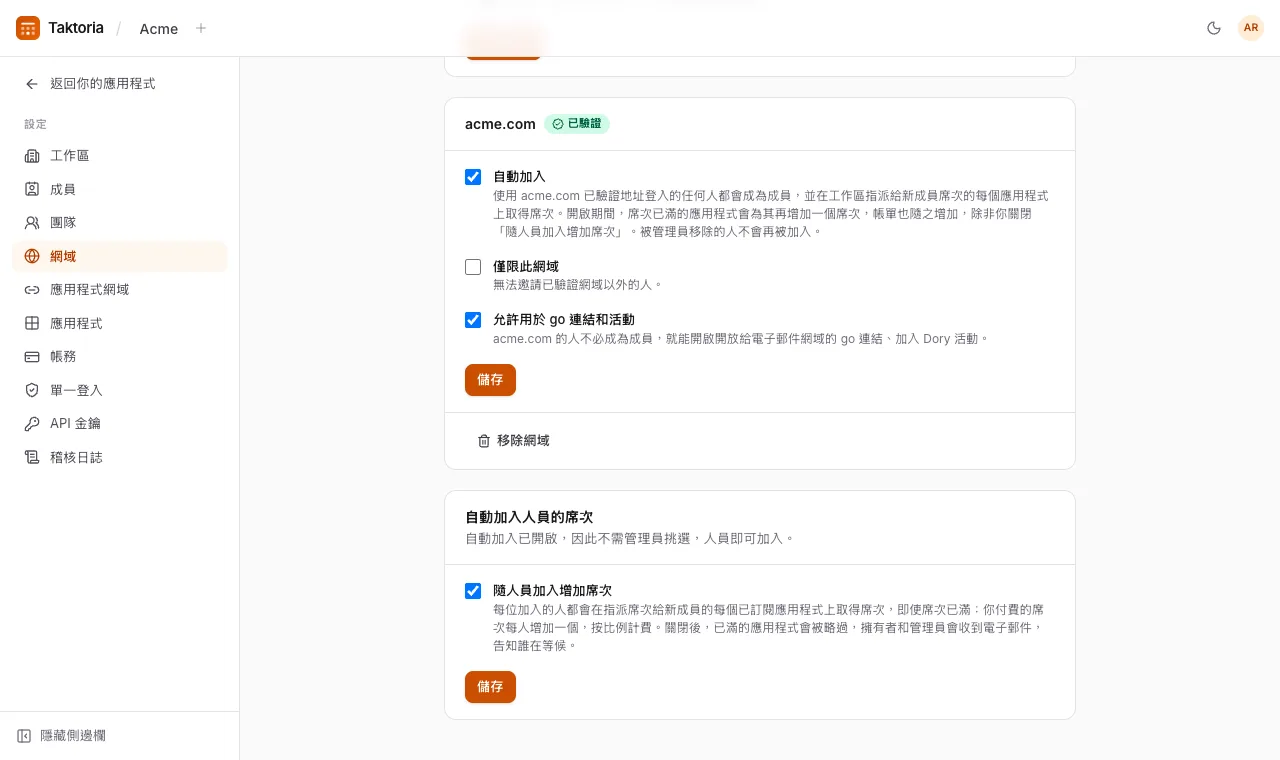The image size is (1280, 760).
Task: Open 團隊 settings page
Action: [120, 223]
